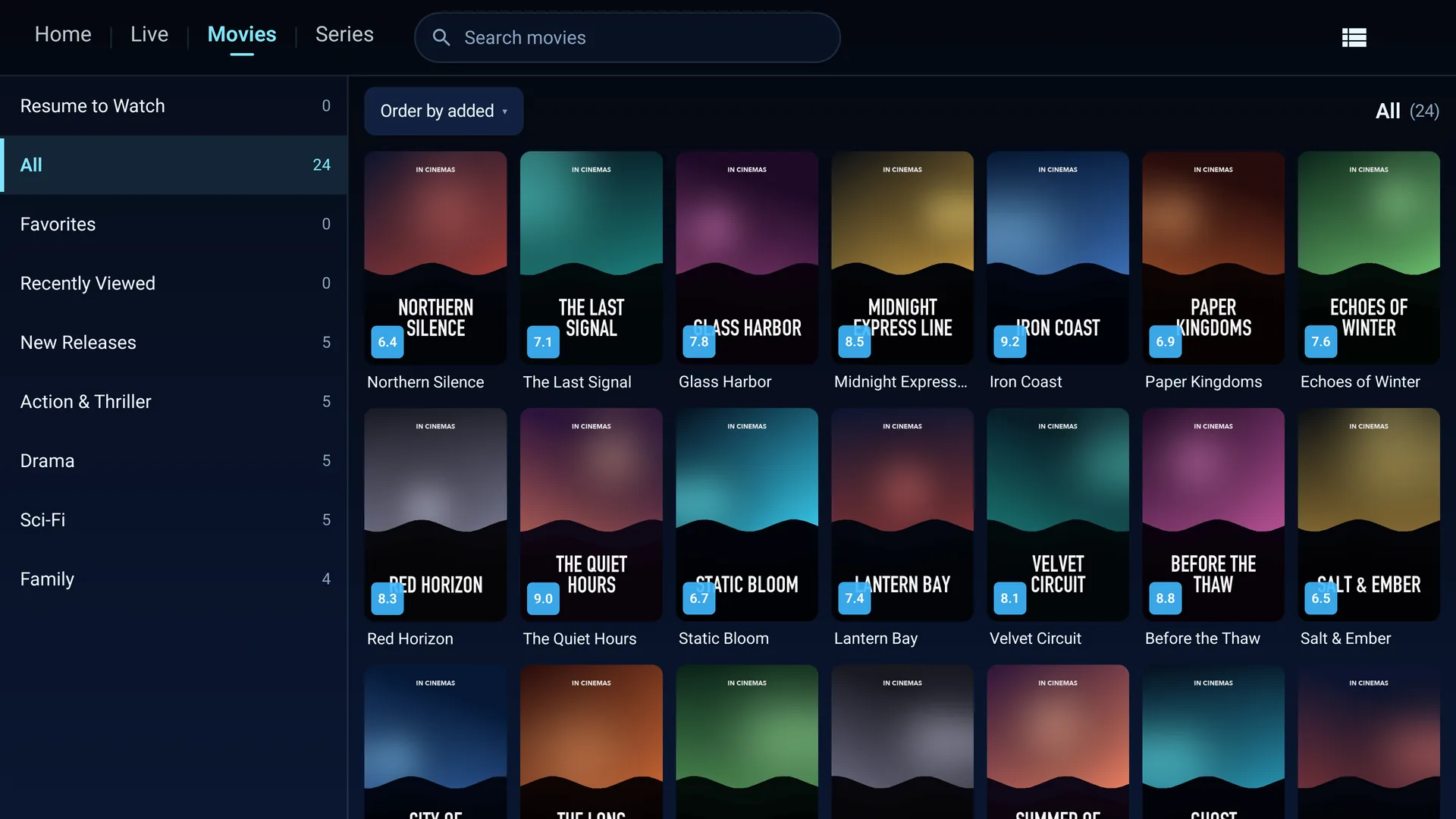Click the All (24) heading label
Viewport: 1456px width, 819px height.
pos(1407,111)
